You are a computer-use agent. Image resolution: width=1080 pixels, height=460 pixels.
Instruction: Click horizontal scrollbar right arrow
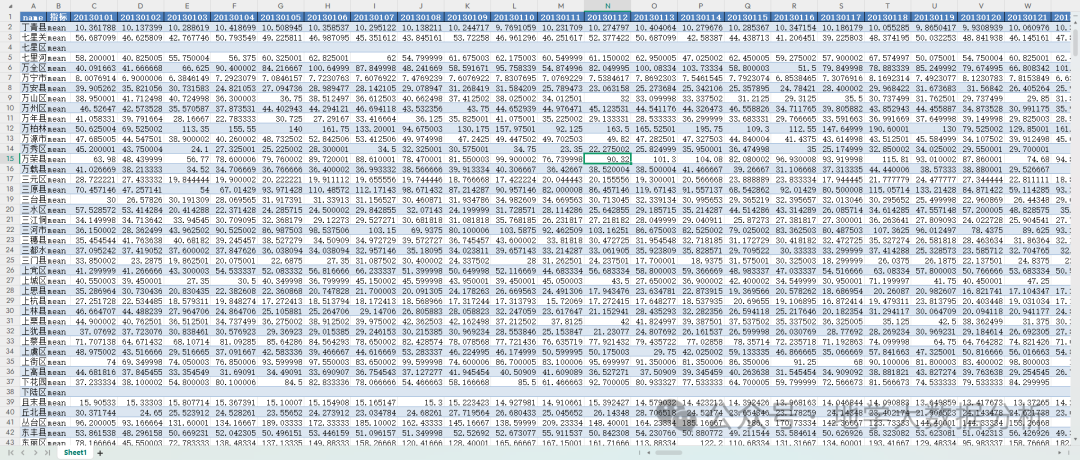[x=1059, y=452]
